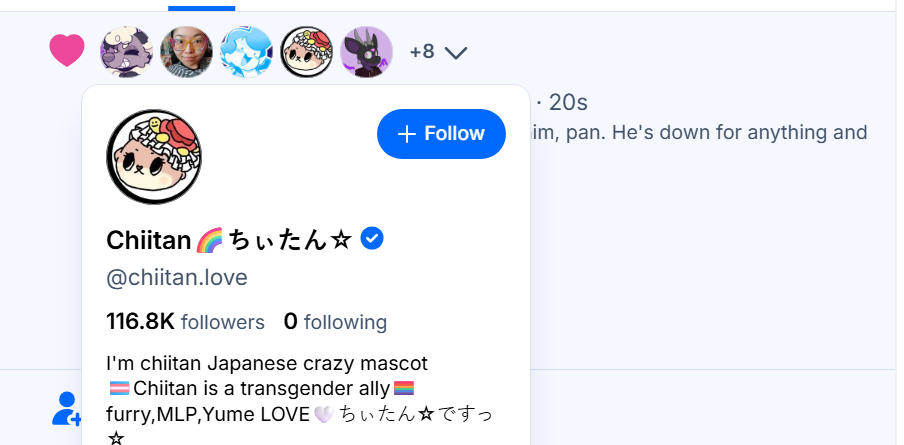
Task: Click the pink heart like icon
Action: [67, 51]
